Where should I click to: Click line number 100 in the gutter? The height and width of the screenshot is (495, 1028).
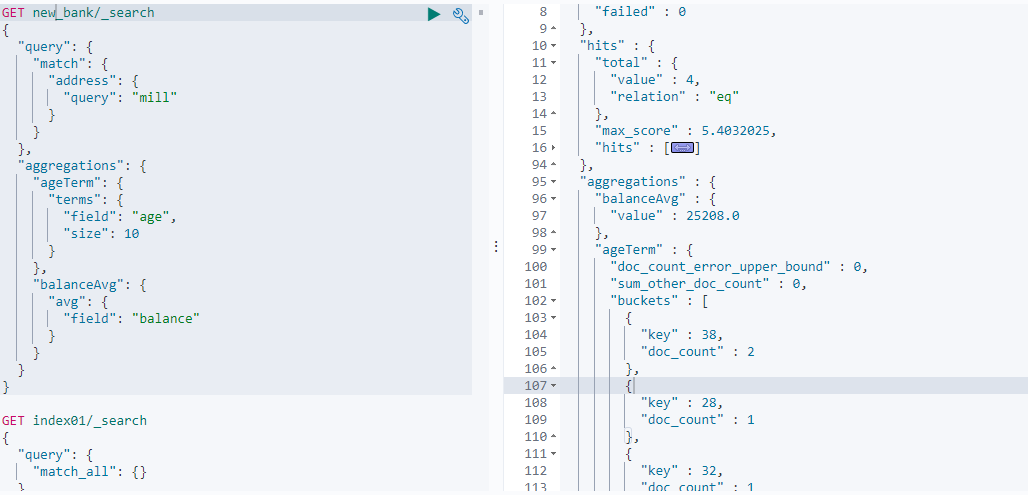536,267
